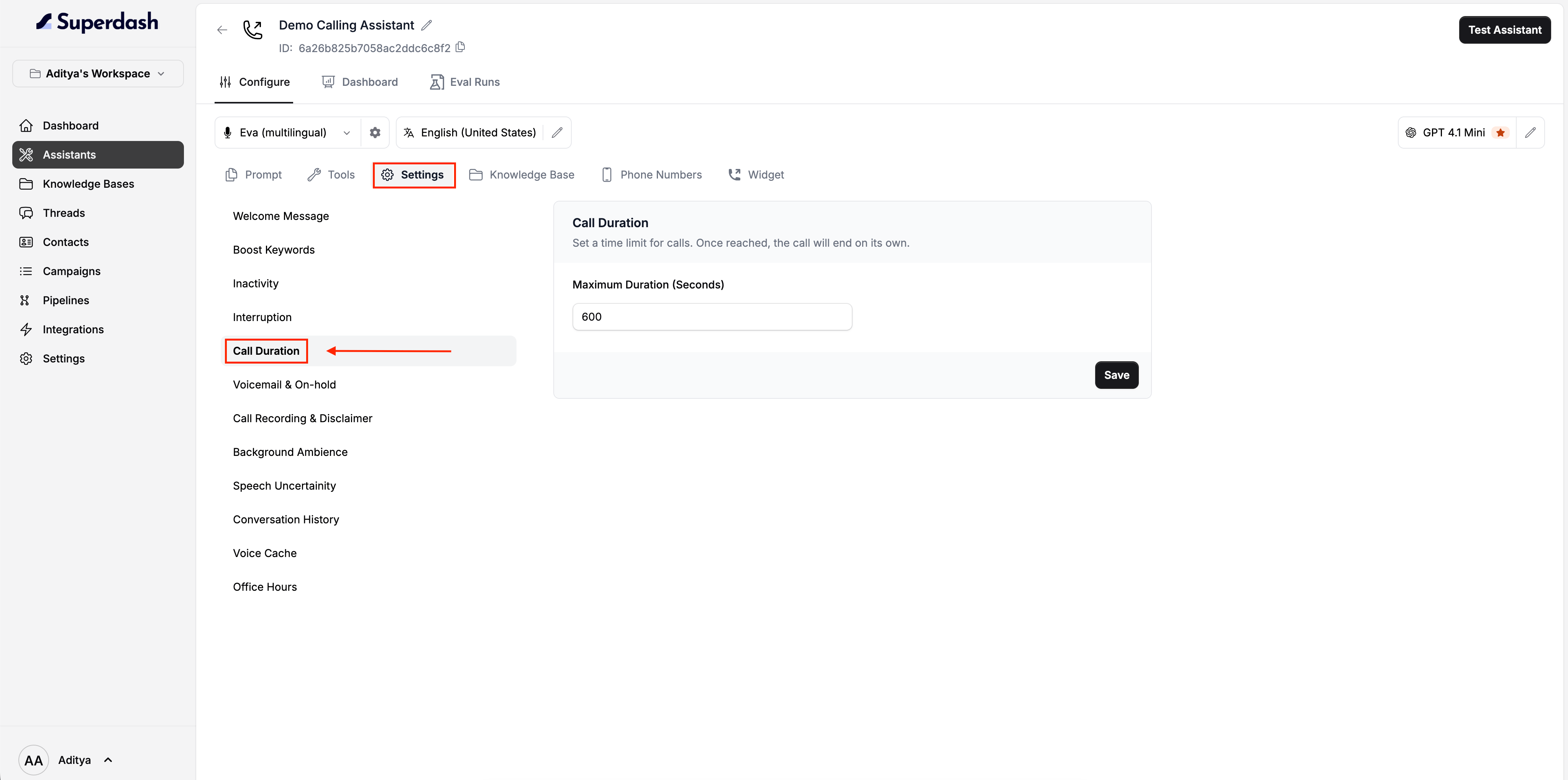Viewport: 1568px width, 780px height.
Task: Edit assistant name with pencil icon
Action: click(427, 25)
